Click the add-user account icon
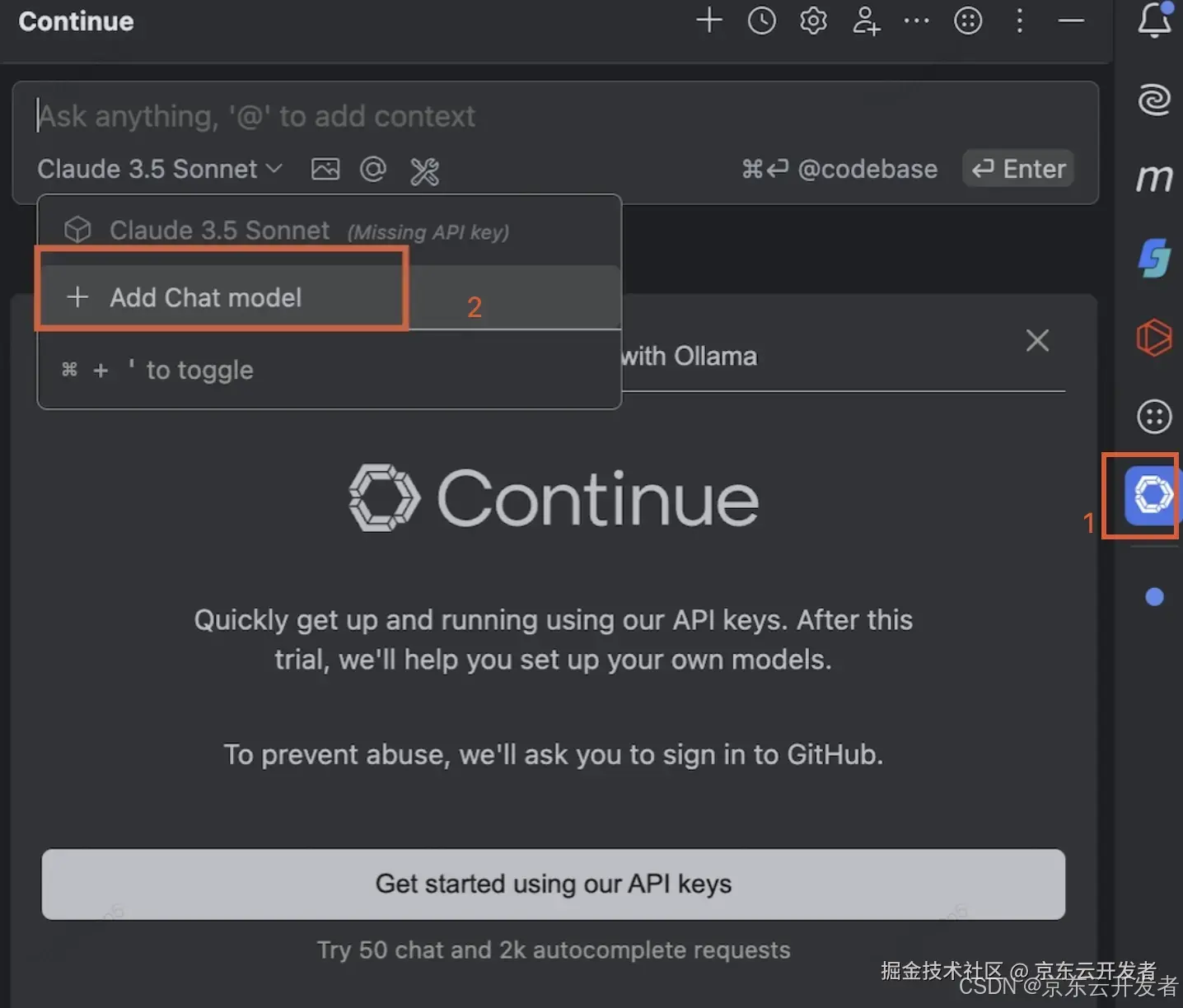Screen dimensions: 1183x1008 [x=866, y=21]
